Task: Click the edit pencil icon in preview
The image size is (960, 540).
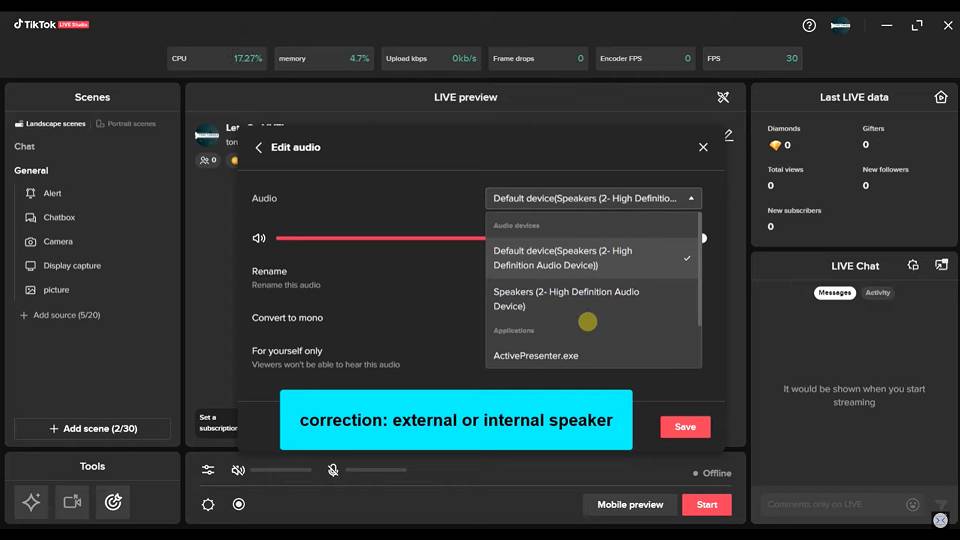Action: 729,135
